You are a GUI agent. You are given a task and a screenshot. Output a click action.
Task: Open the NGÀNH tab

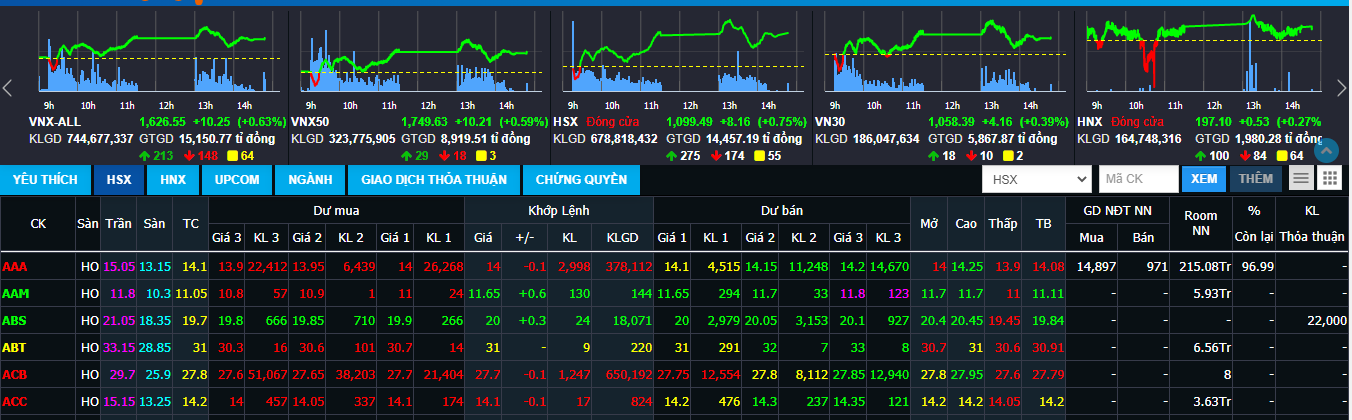pos(310,180)
